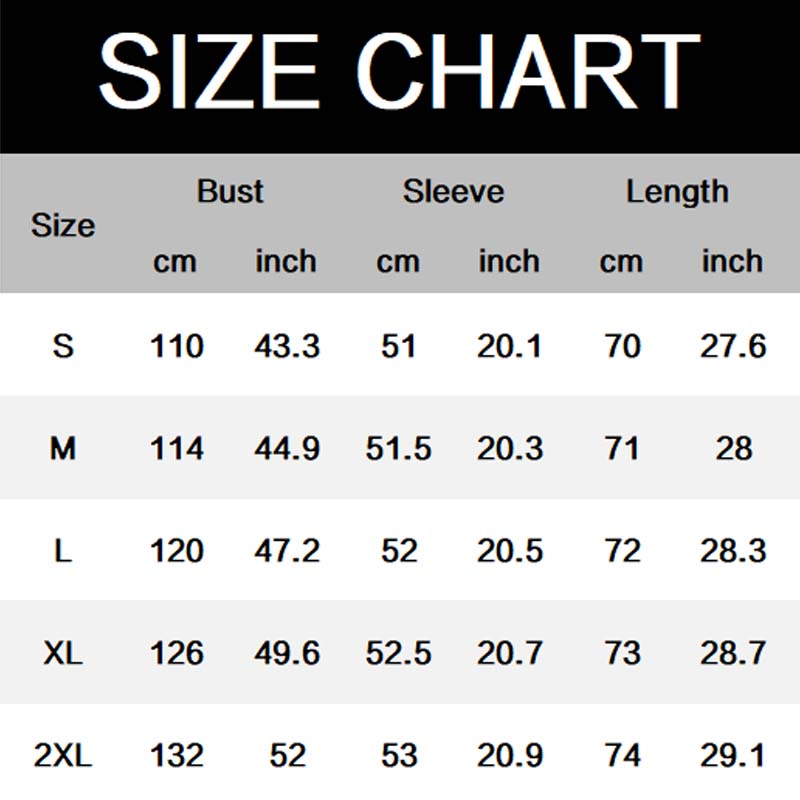800x800 pixels.
Task: Select bust inch value 44.9
Action: (287, 449)
